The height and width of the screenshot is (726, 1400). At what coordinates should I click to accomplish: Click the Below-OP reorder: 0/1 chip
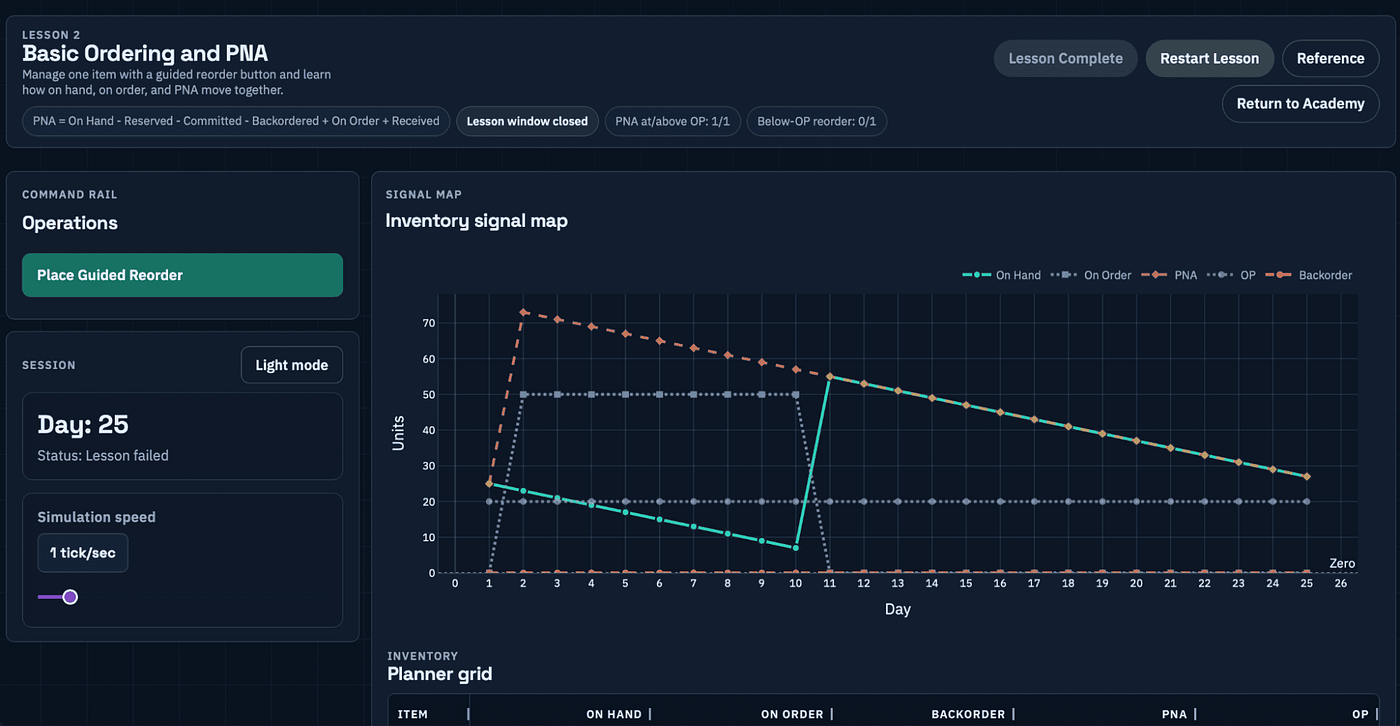[816, 121]
